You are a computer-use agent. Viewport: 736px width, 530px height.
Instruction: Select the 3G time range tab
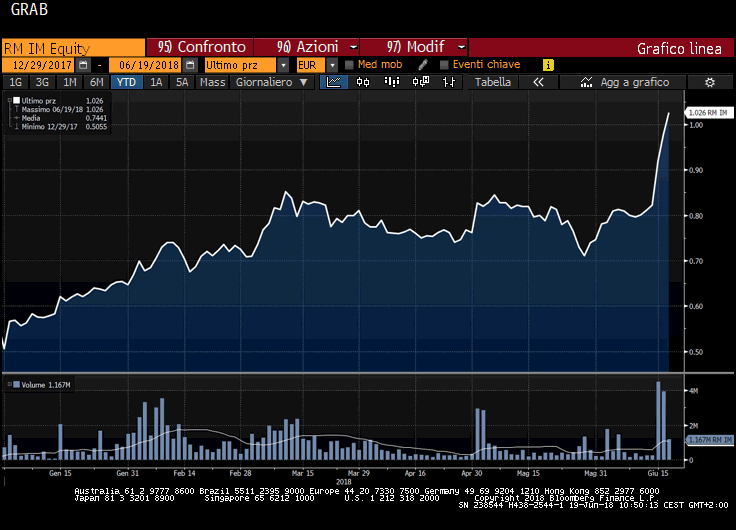(42, 82)
